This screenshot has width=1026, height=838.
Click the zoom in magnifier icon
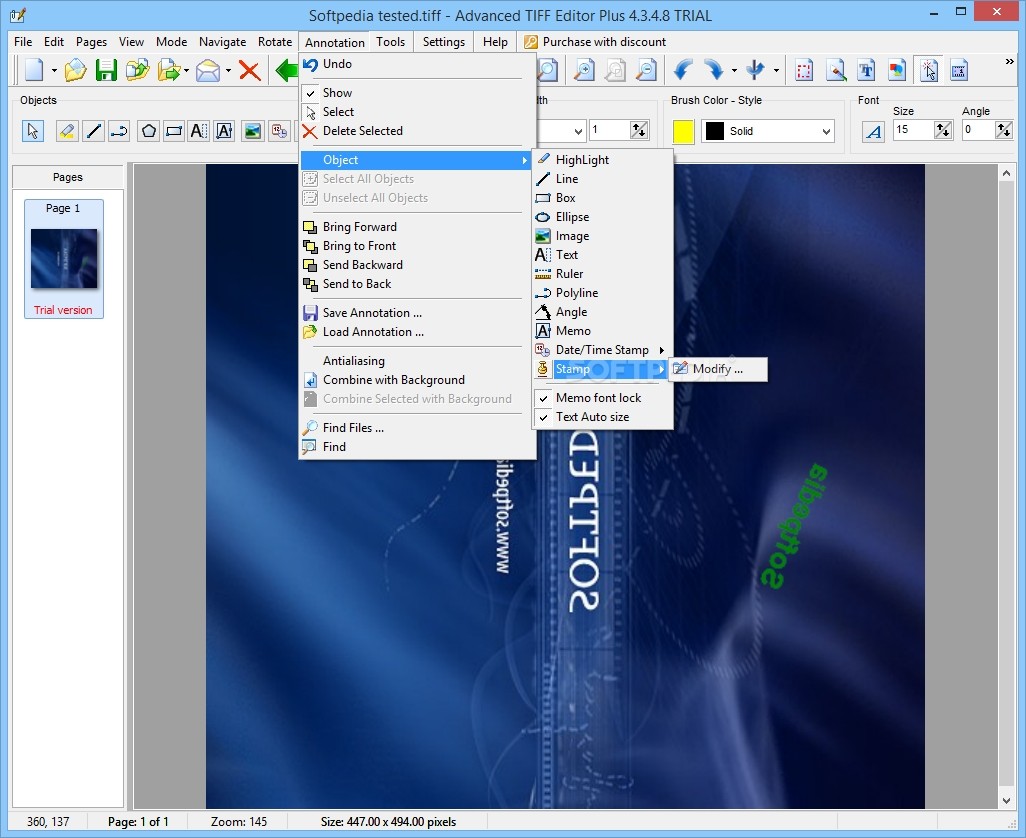click(x=584, y=70)
